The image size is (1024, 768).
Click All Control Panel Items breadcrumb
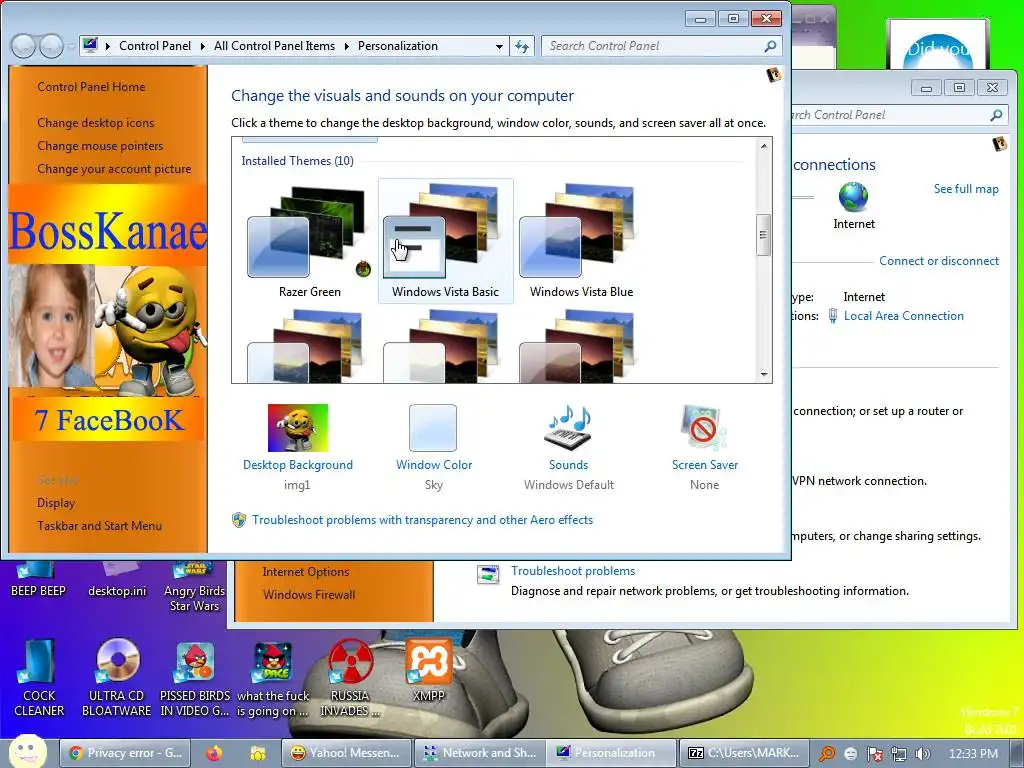point(274,46)
